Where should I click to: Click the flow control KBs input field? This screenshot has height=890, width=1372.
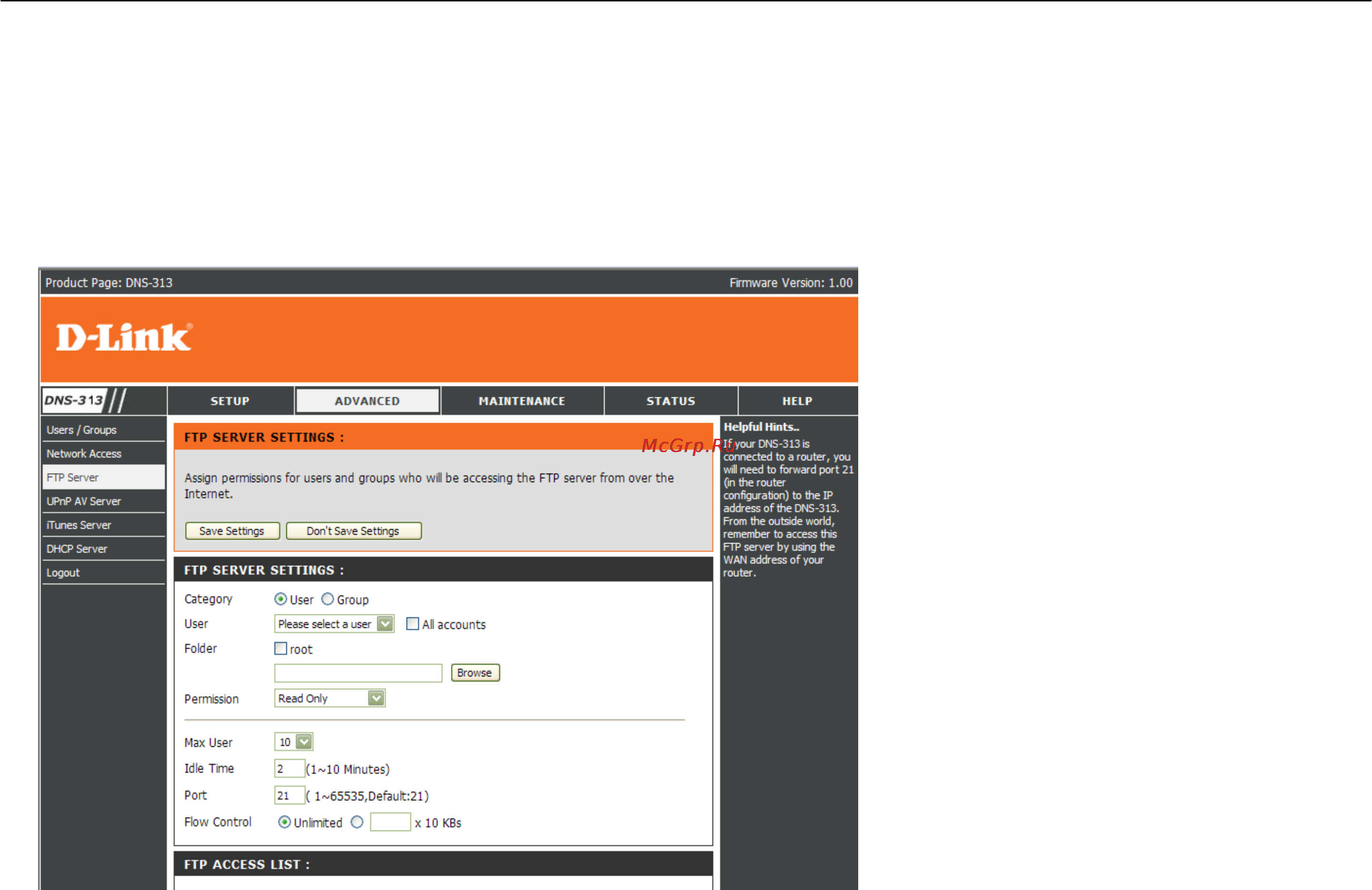coord(390,822)
